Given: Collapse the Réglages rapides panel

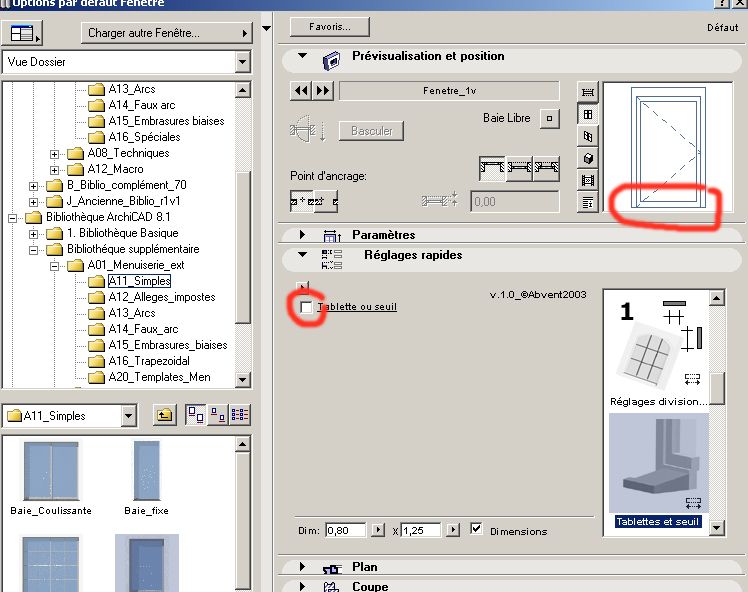Looking at the screenshot, I should (302, 255).
